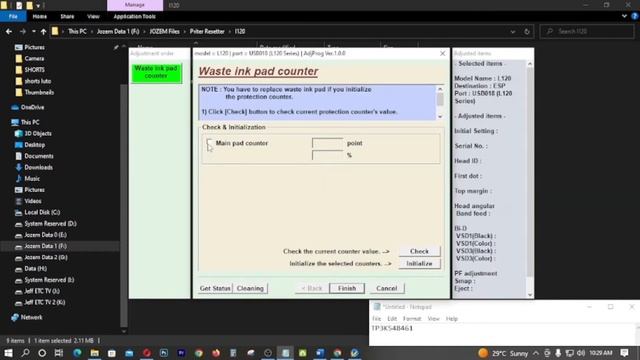Select SHORTS folder in navigation pane
The width and height of the screenshot is (640, 360).
coord(34,70)
